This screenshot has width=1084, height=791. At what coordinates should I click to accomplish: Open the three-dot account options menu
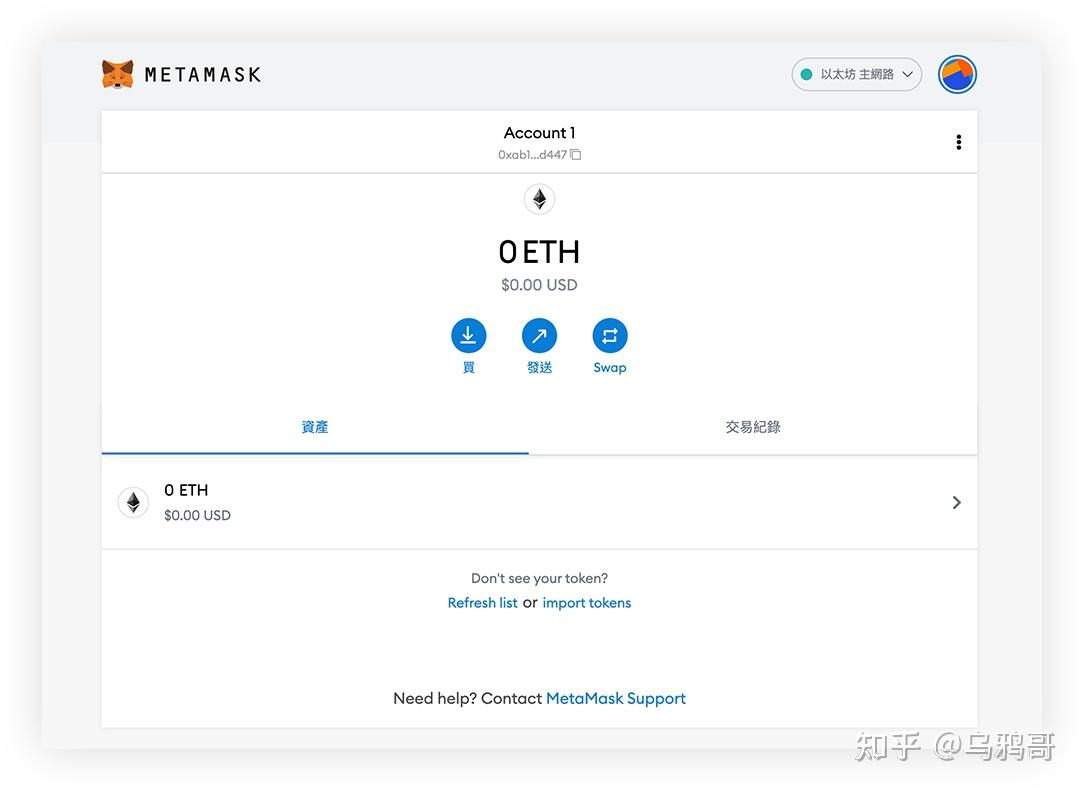pyautogui.click(x=959, y=141)
